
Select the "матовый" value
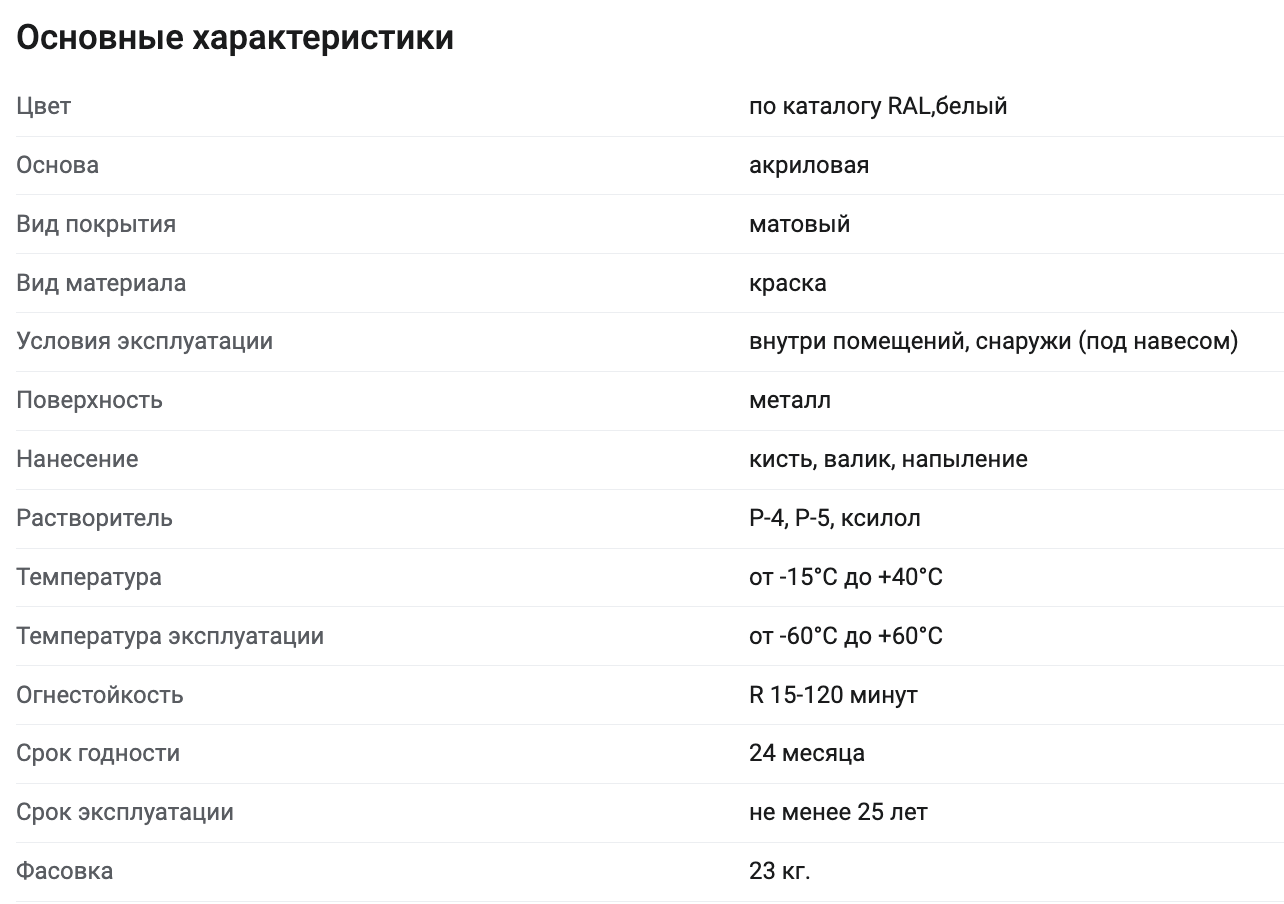click(x=799, y=224)
